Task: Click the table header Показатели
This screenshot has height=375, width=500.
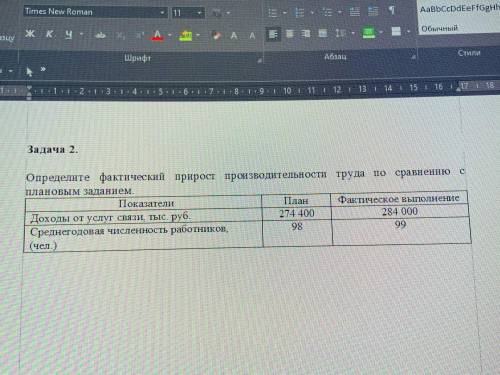Action: pos(146,203)
